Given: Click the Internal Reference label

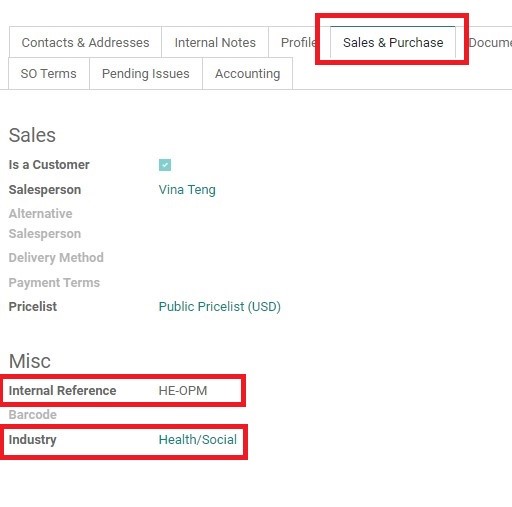Looking at the screenshot, I should (62, 390).
